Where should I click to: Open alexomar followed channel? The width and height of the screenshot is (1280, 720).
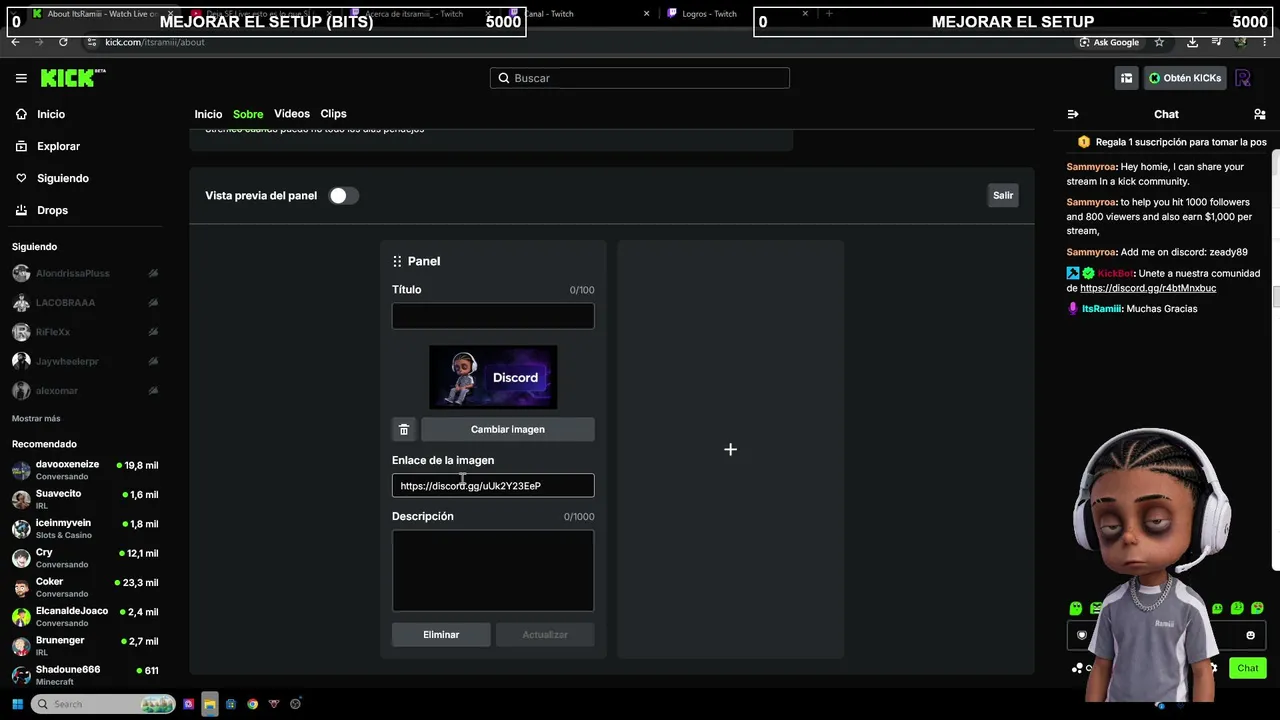pyautogui.click(x=86, y=391)
